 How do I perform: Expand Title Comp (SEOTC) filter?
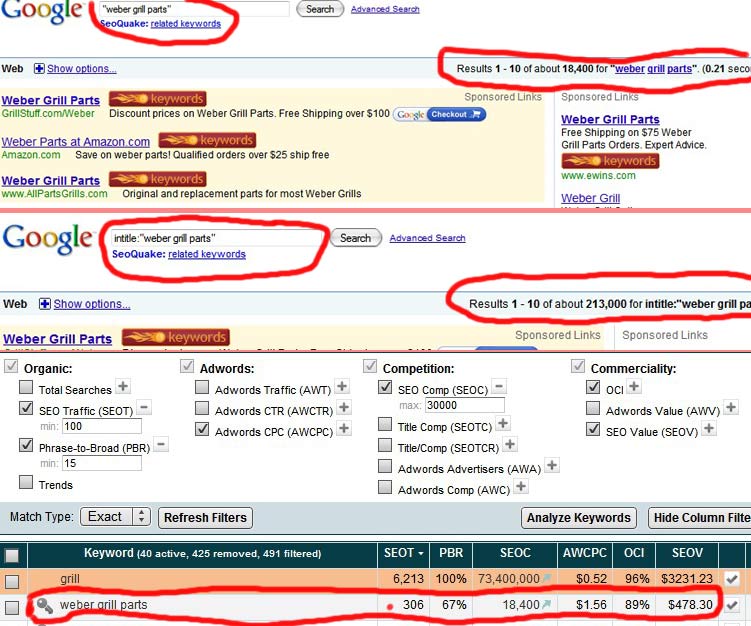(x=502, y=423)
